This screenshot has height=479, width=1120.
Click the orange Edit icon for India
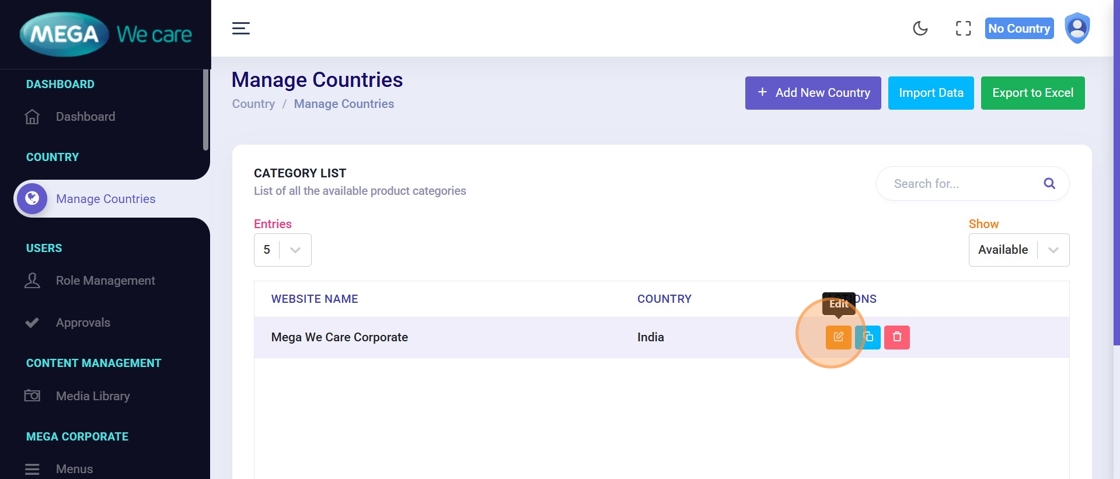click(838, 337)
